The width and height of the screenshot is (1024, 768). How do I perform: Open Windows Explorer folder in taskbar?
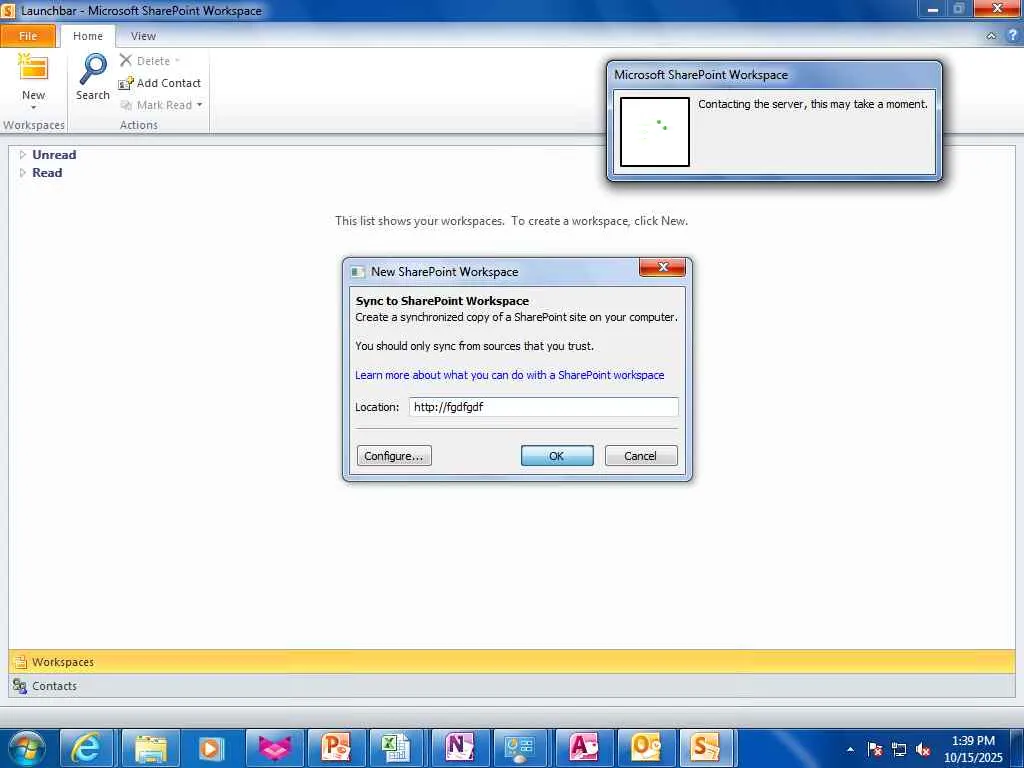pyautogui.click(x=149, y=748)
